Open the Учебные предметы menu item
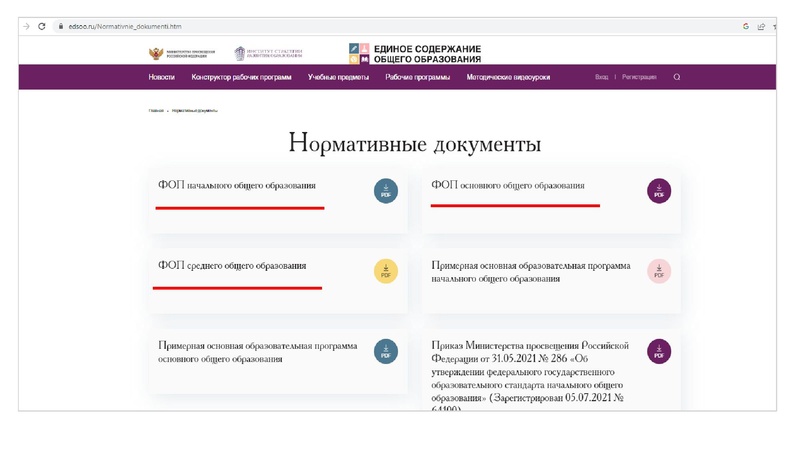 338,77
